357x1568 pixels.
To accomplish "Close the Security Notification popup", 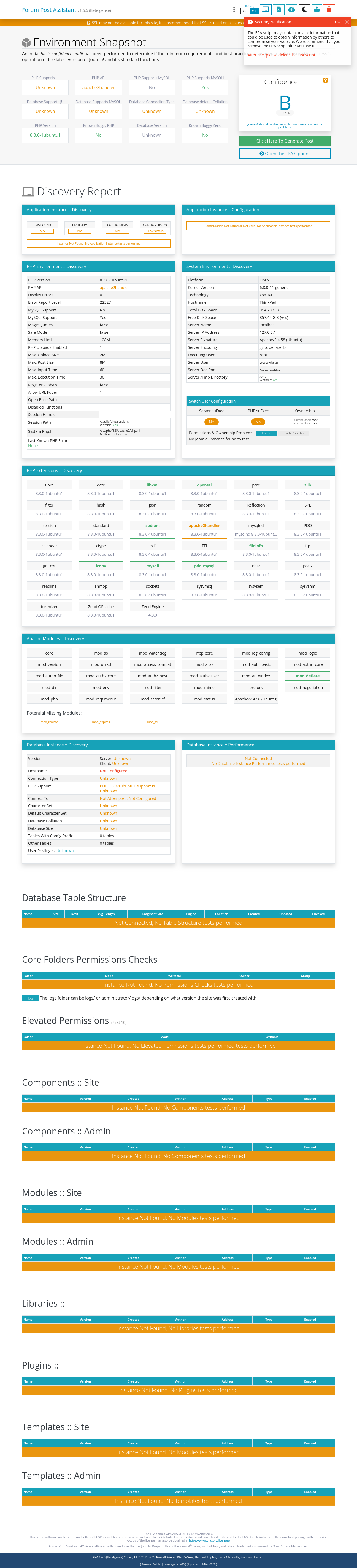I will click(x=347, y=22).
